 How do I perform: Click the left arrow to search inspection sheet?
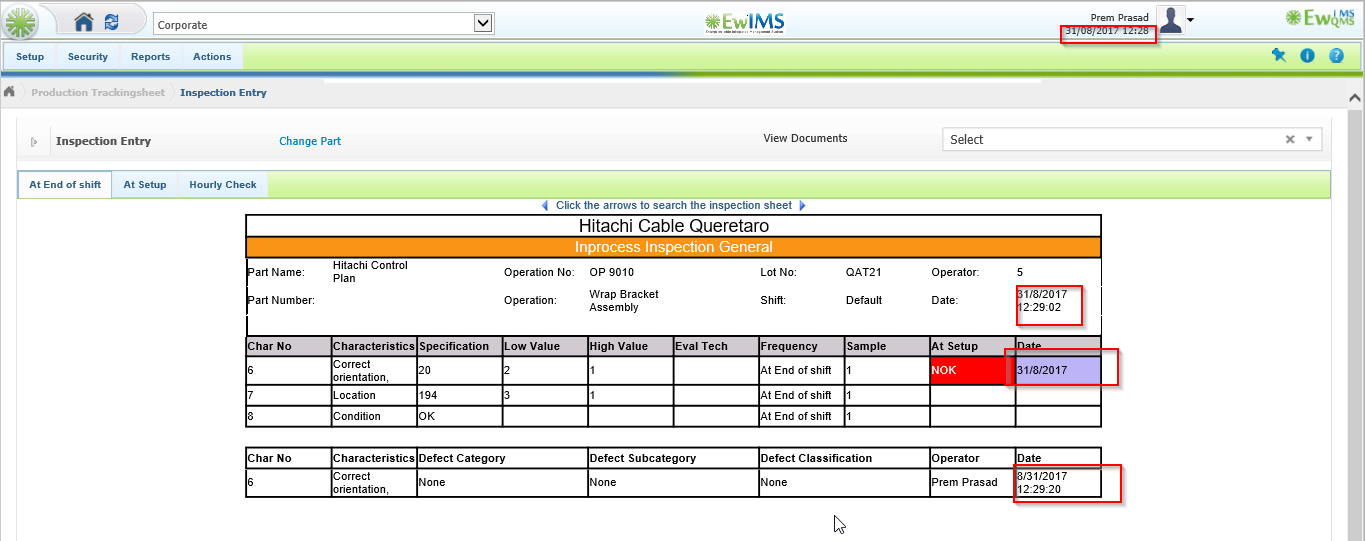click(545, 206)
